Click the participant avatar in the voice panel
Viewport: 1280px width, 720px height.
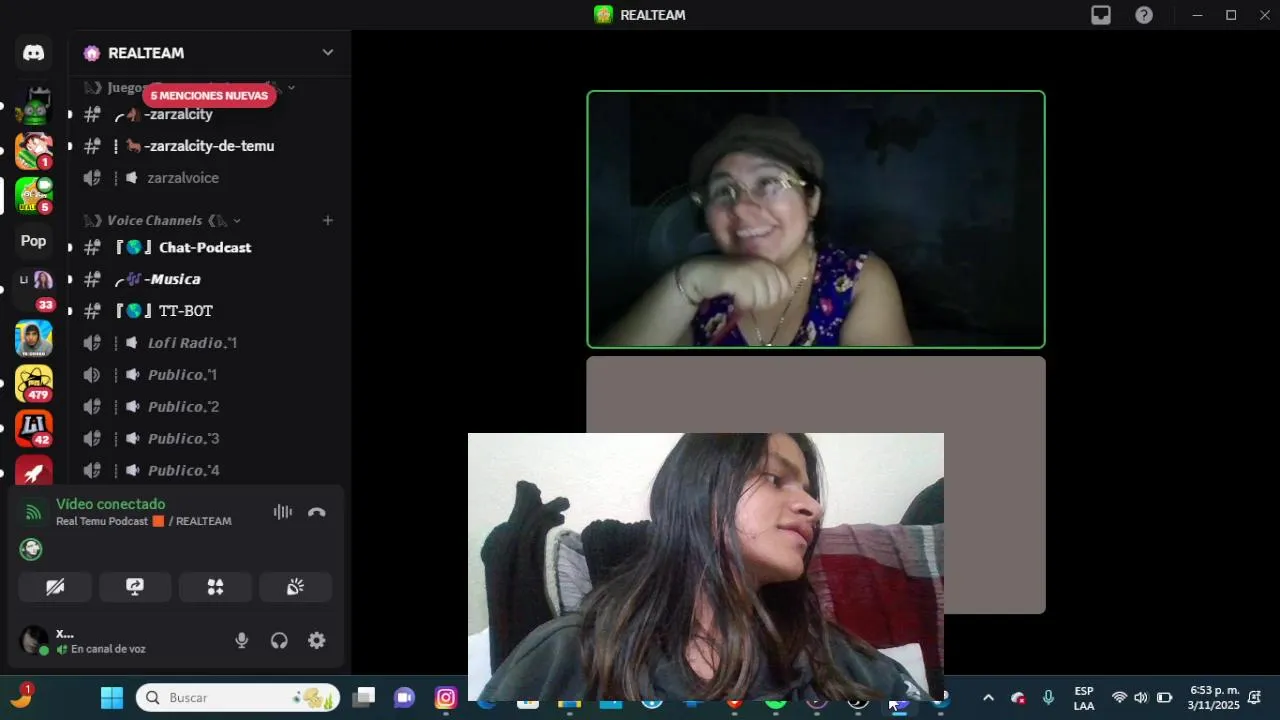click(31, 549)
